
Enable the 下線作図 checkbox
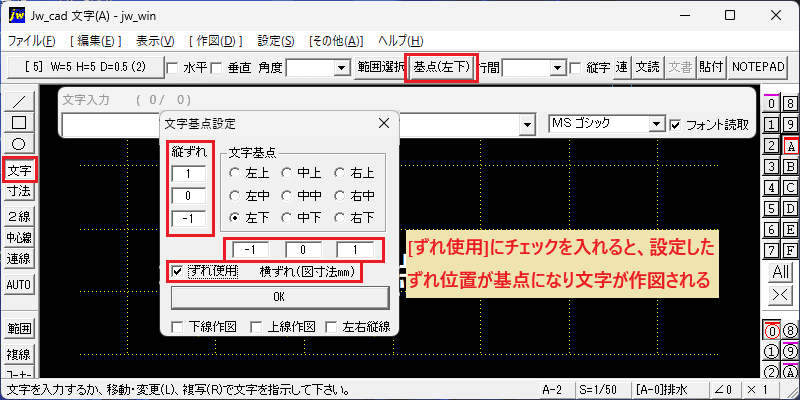[x=177, y=327]
